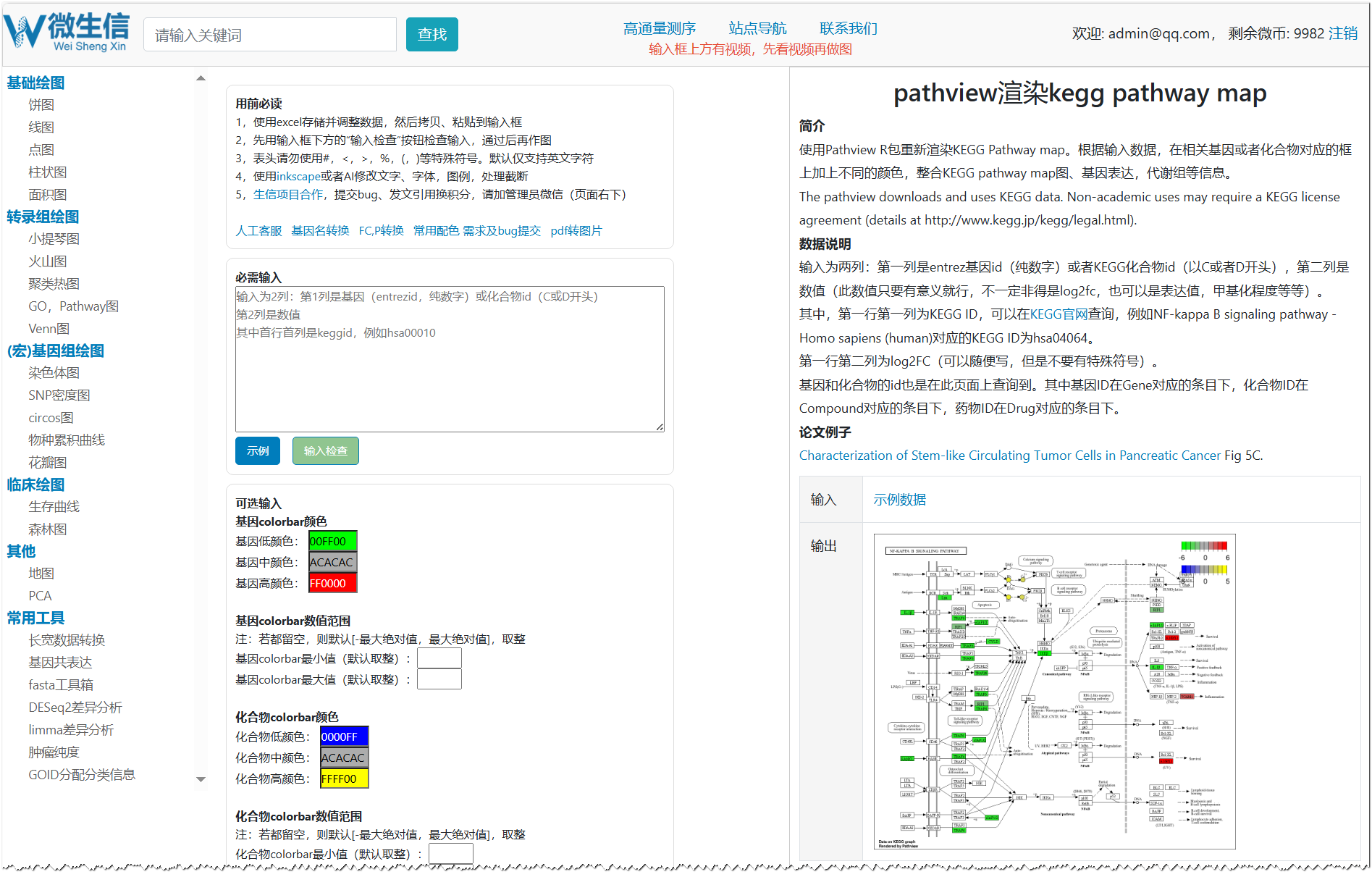1372x877 pixels.
Task: Open the 临床绘图 sidebar category
Action: [35, 484]
